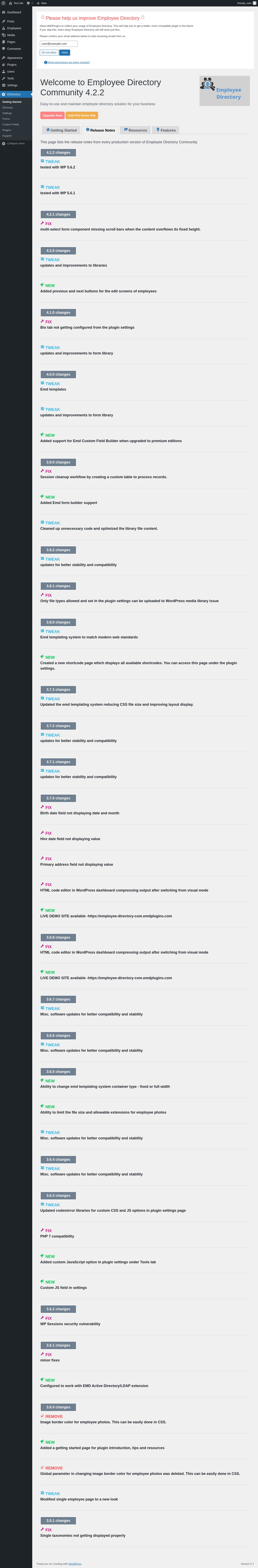Click the Comments bubble icon in sidebar
The image size is (258, 1568).
(4, 49)
